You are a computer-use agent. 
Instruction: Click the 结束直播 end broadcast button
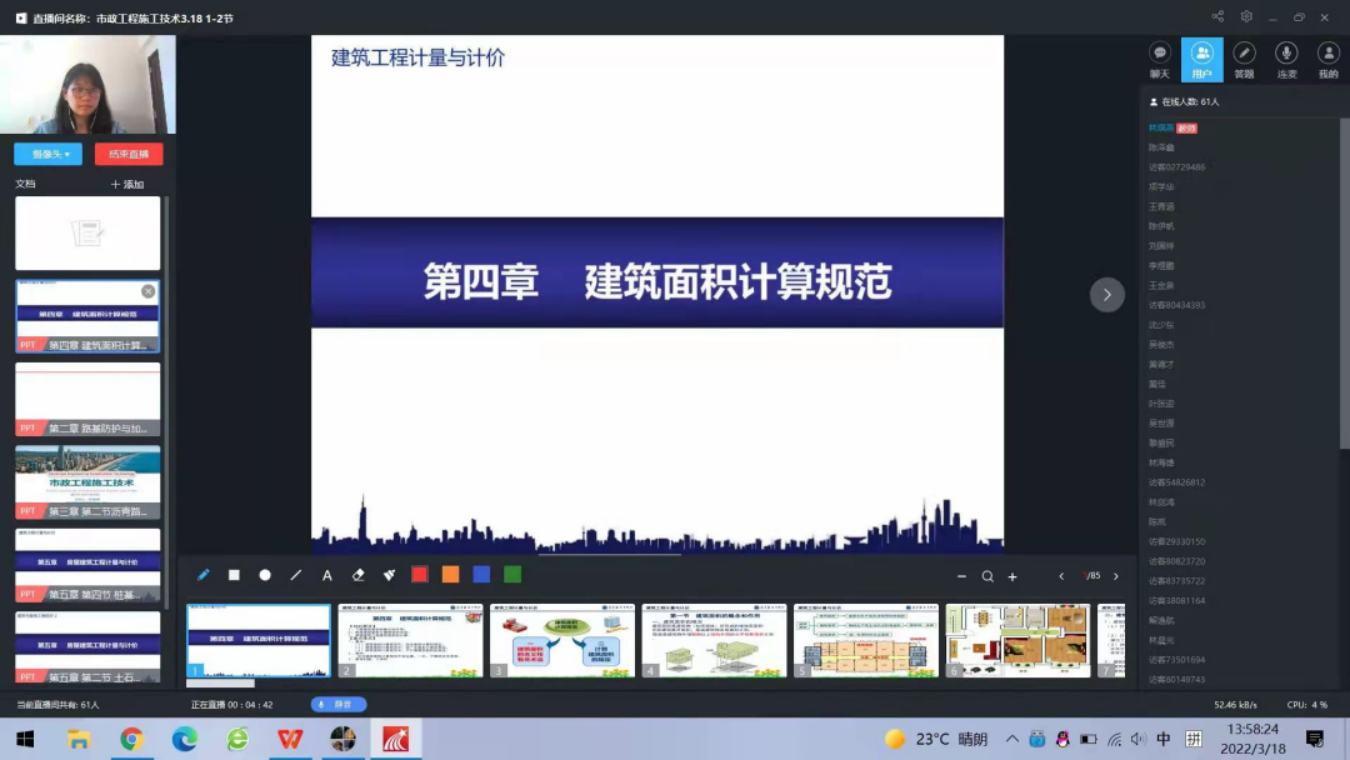tap(129, 154)
